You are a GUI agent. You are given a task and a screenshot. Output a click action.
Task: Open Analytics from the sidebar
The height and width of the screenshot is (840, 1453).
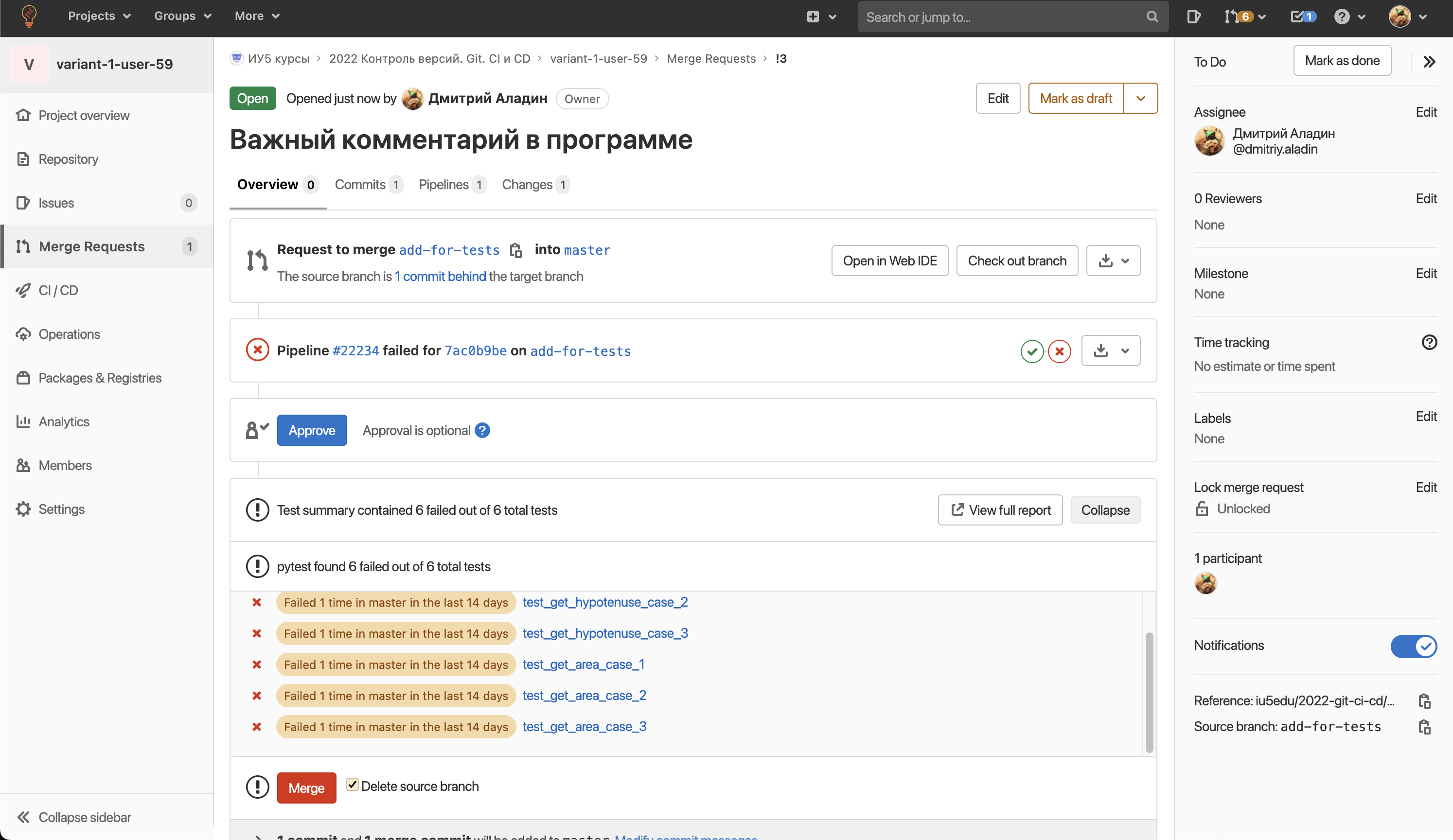click(63, 421)
